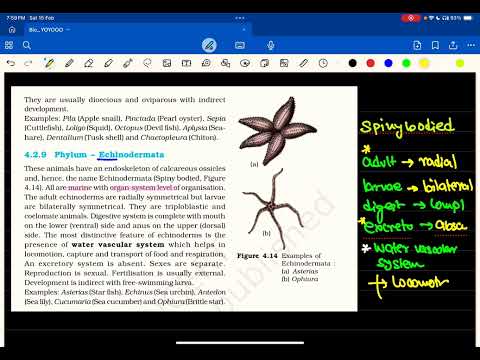The image size is (480, 360).
Task: Pick the lime pen color swatch
Action: [x=460, y=63]
